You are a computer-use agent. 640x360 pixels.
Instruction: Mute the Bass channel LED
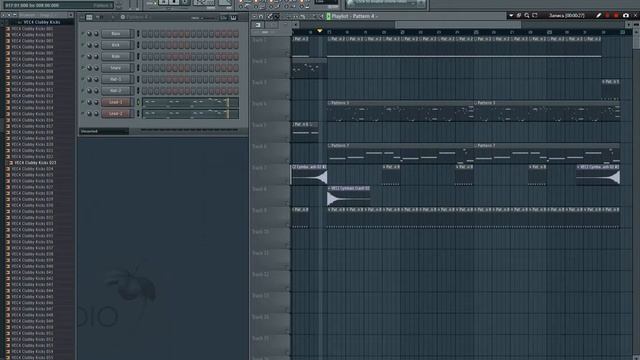point(82,33)
